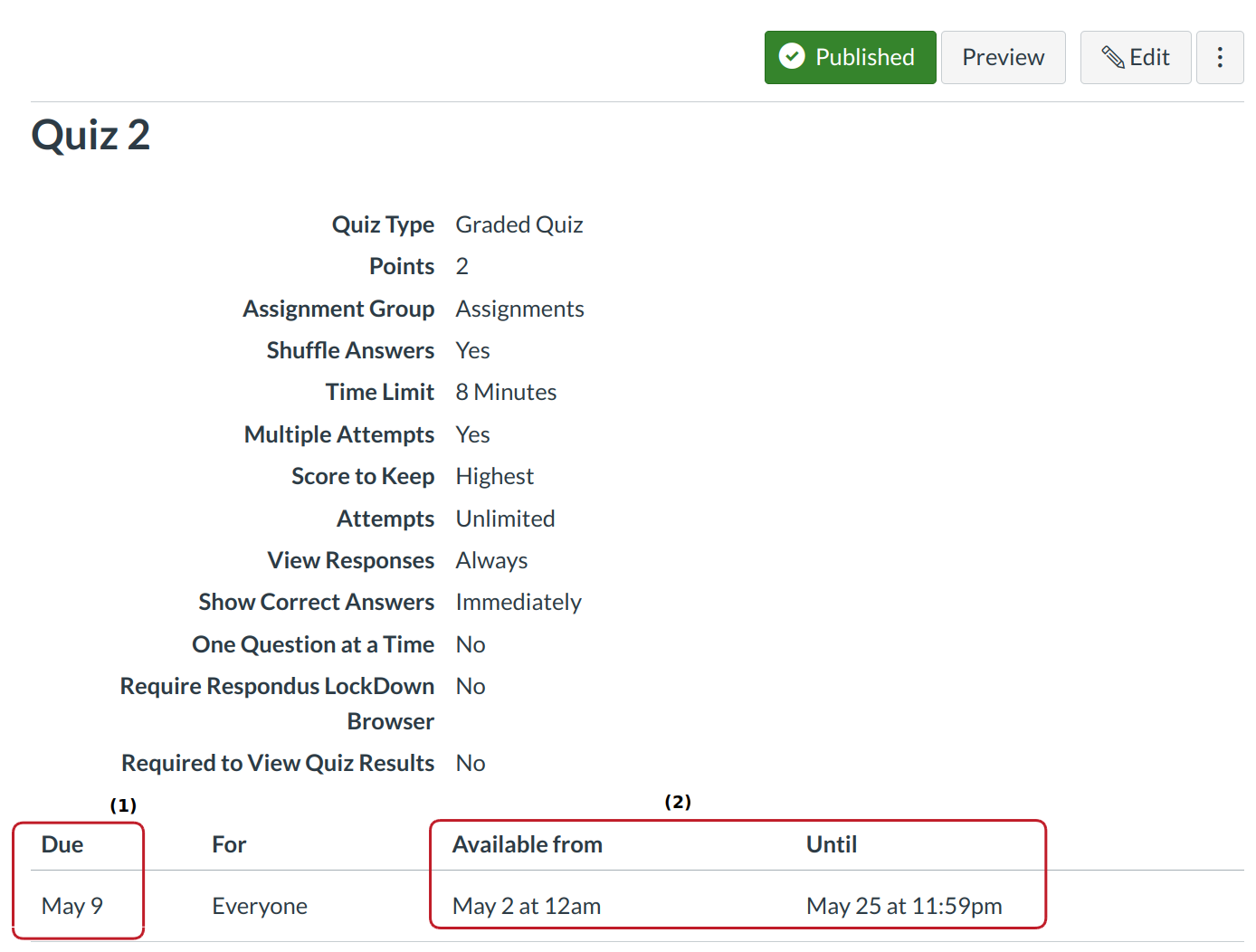The height and width of the screenshot is (952, 1256).
Task: Click the Highest score to keep value
Action: click(x=494, y=476)
